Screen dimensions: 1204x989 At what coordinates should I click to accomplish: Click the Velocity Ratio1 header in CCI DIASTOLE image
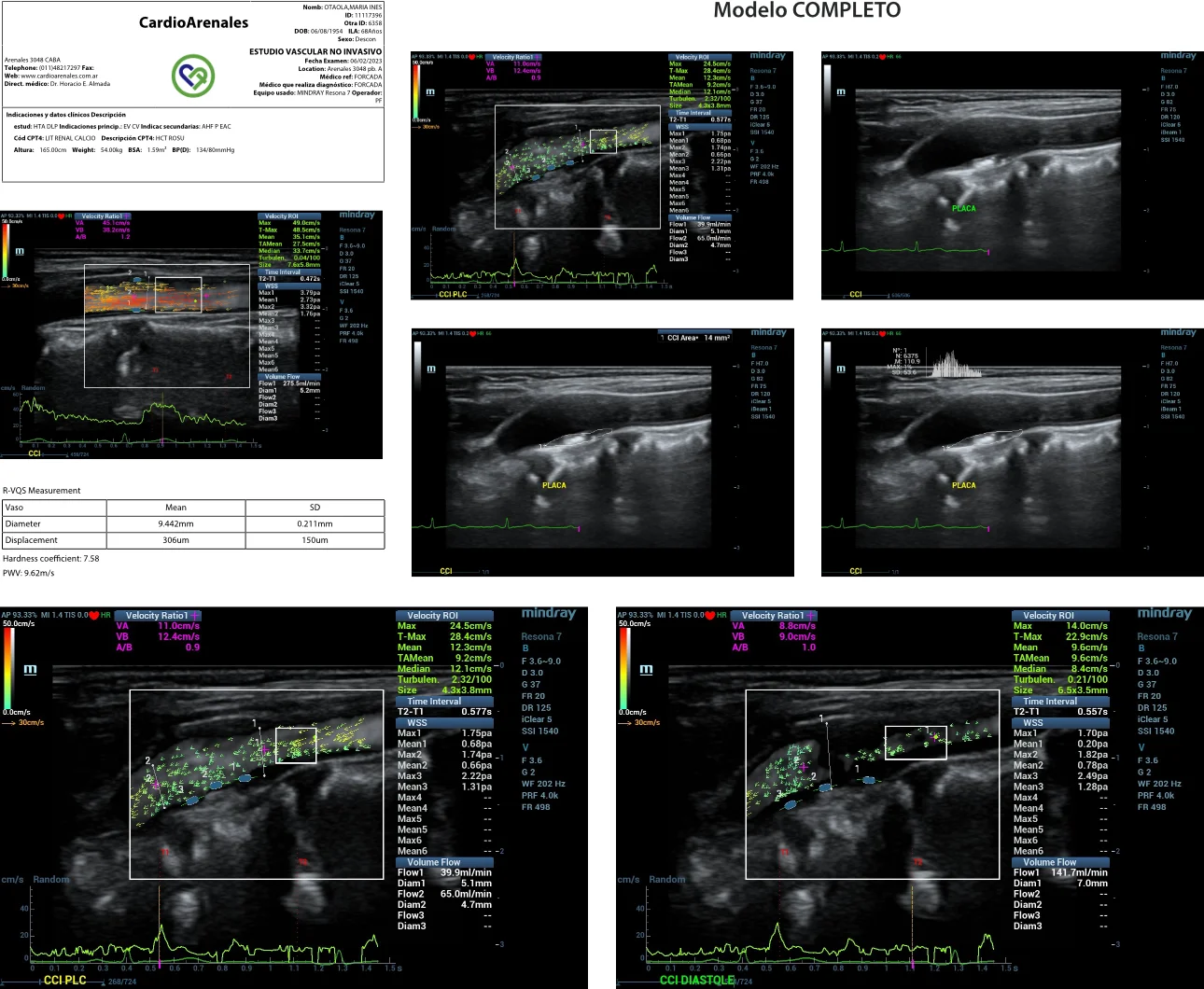tap(774, 615)
